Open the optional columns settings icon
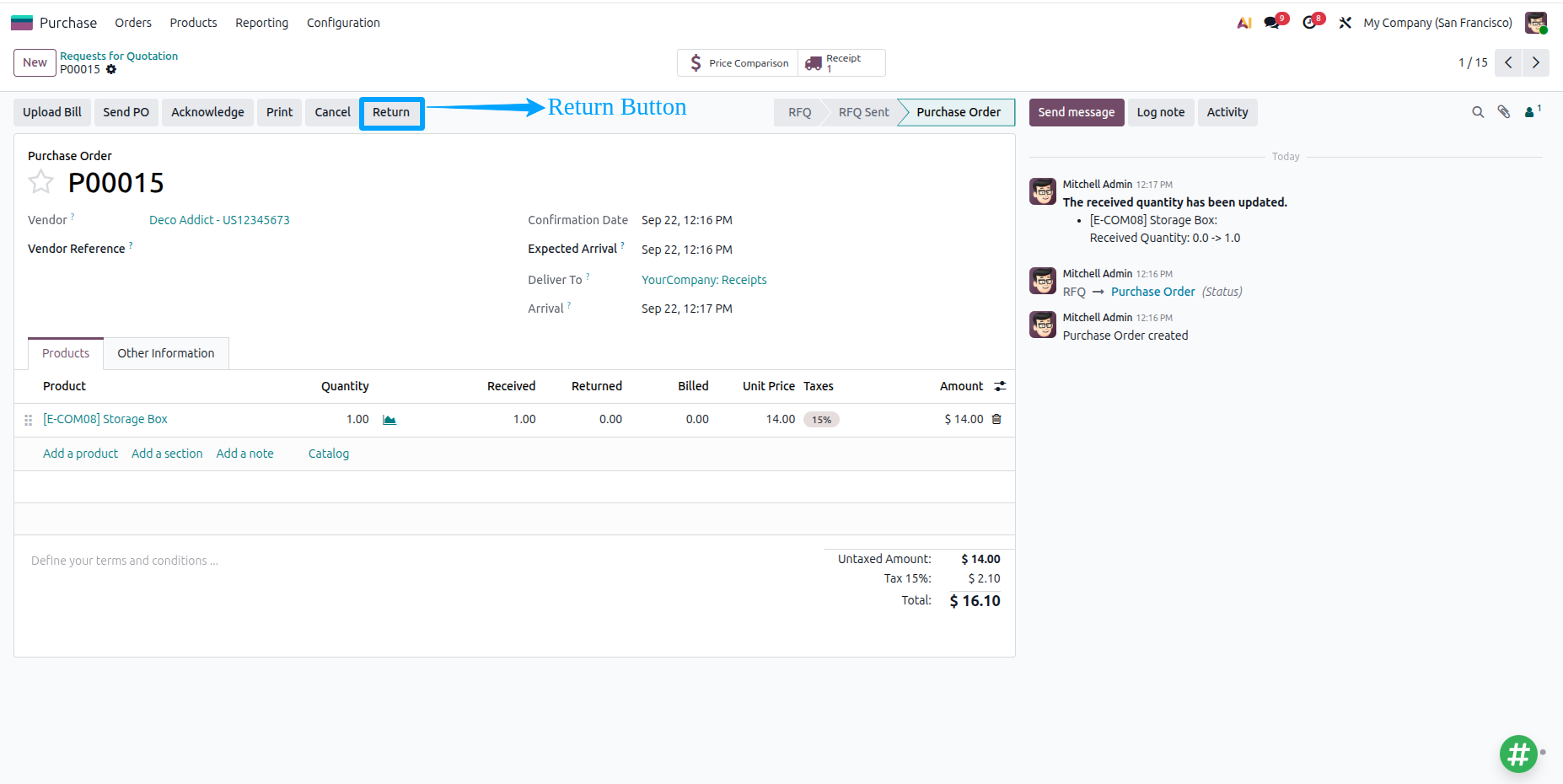 (x=1000, y=386)
